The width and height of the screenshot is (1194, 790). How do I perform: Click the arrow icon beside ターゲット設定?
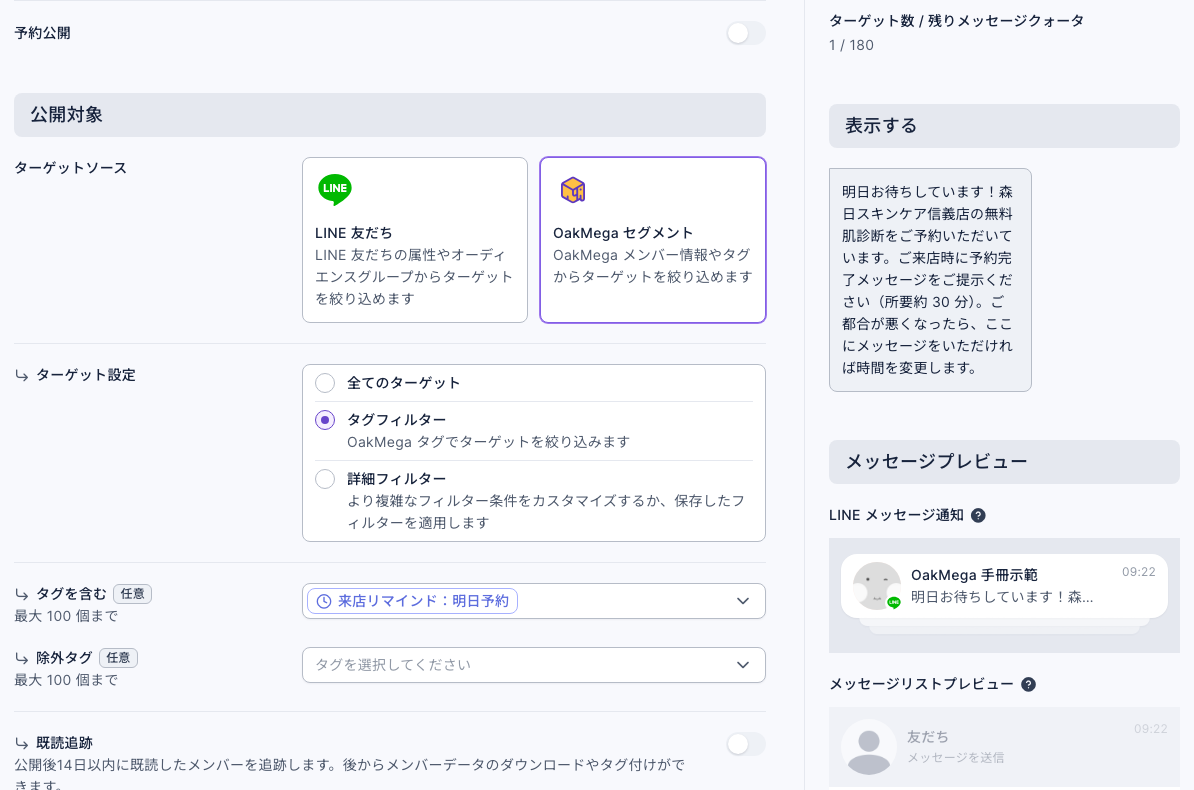click(22, 376)
